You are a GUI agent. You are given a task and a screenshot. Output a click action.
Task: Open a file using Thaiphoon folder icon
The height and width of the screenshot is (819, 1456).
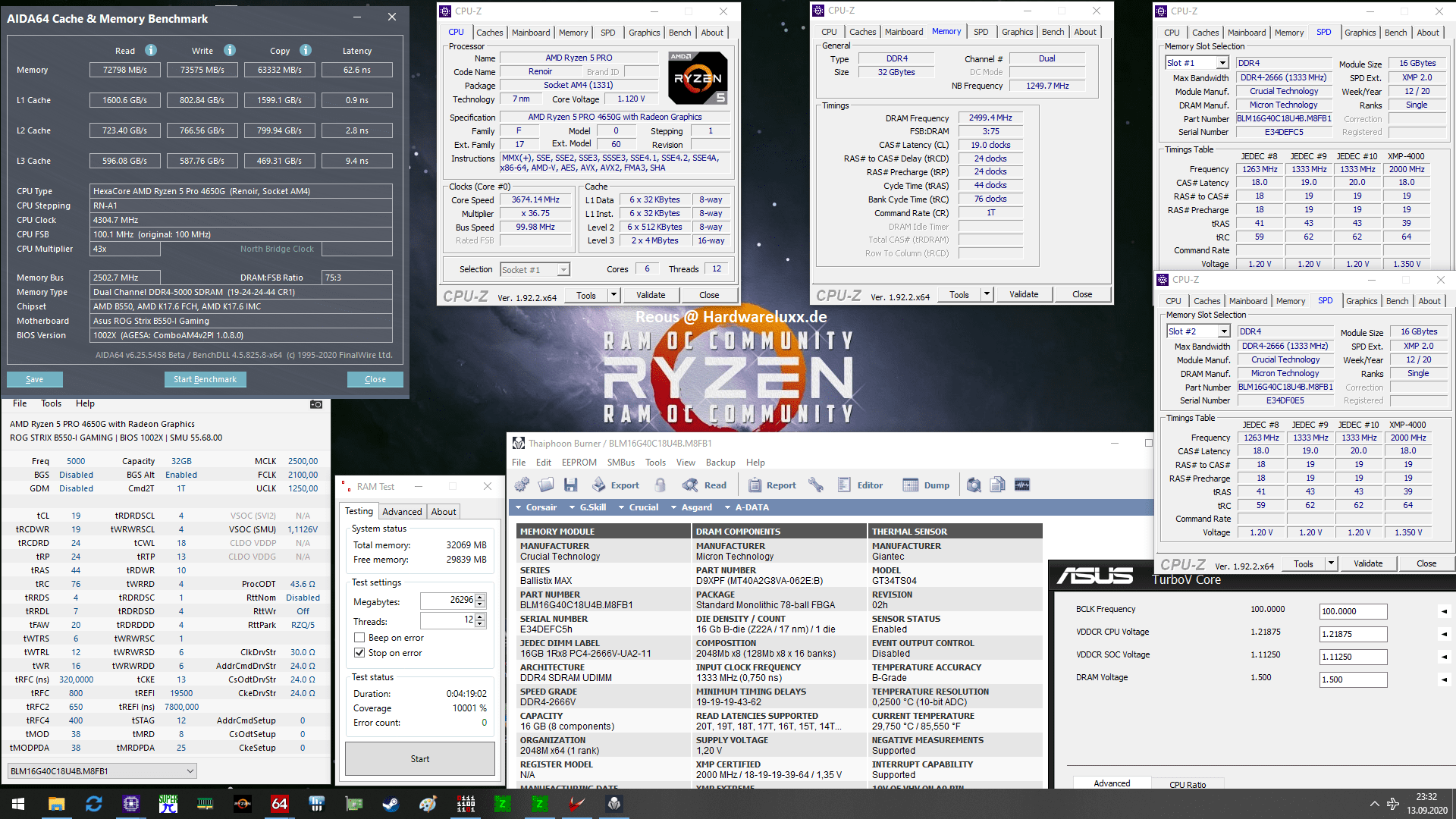(x=546, y=485)
